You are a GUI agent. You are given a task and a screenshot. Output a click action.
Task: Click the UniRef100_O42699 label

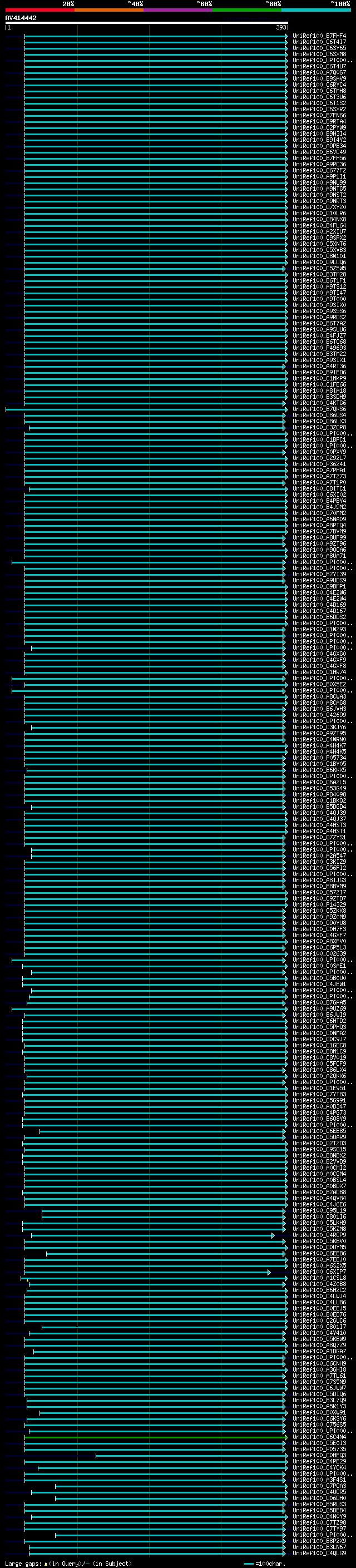[x=319, y=715]
